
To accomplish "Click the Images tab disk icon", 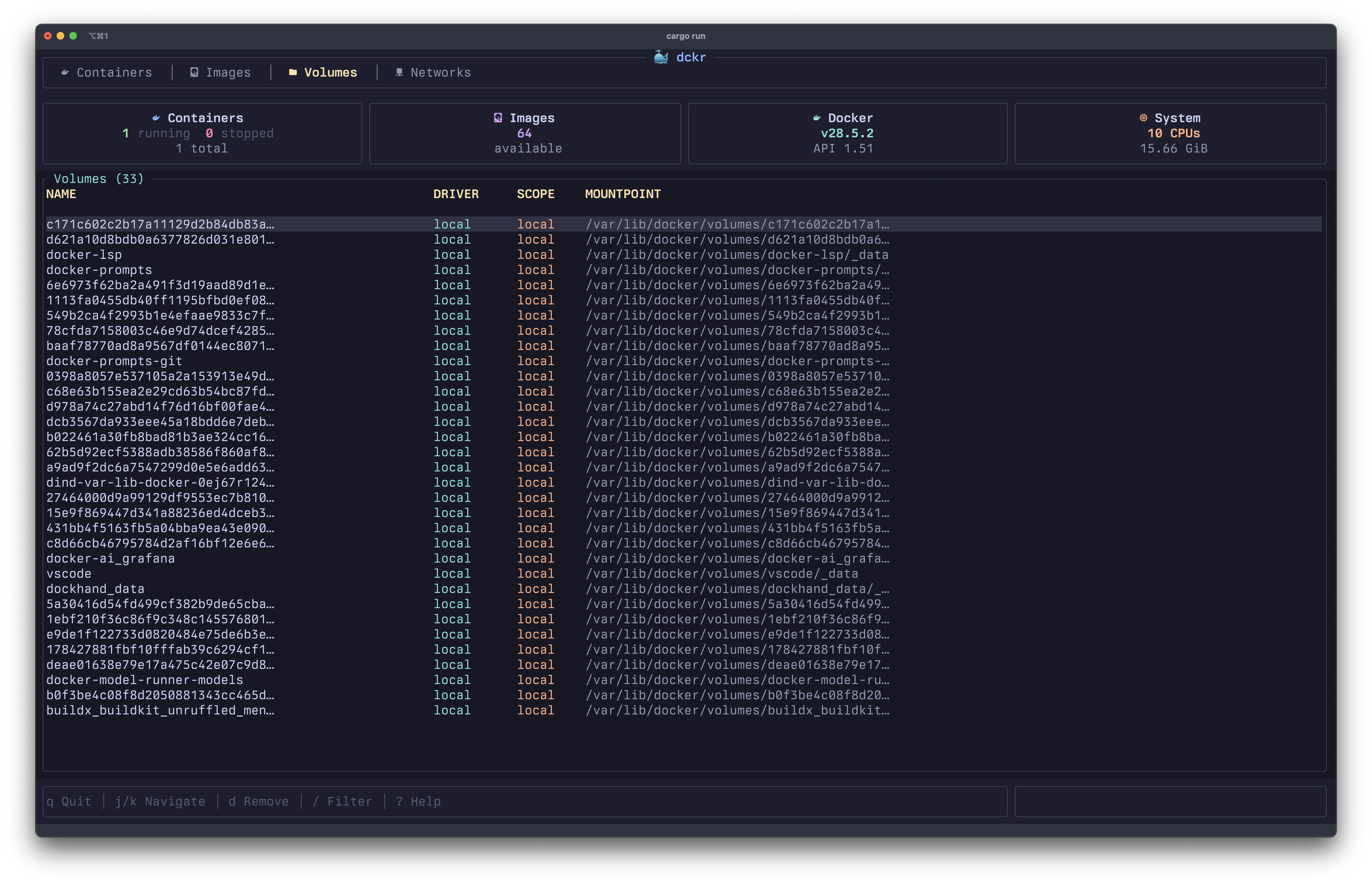I will pyautogui.click(x=194, y=72).
